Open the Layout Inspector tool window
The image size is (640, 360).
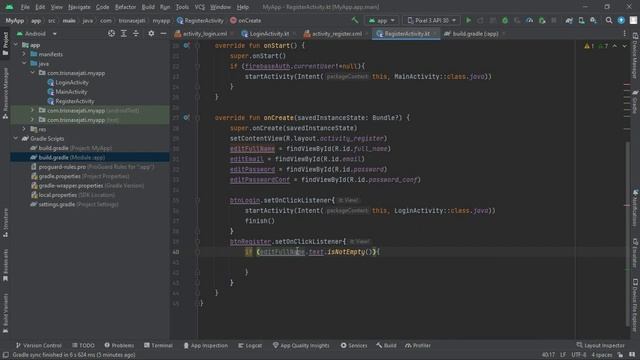click(x=600, y=345)
